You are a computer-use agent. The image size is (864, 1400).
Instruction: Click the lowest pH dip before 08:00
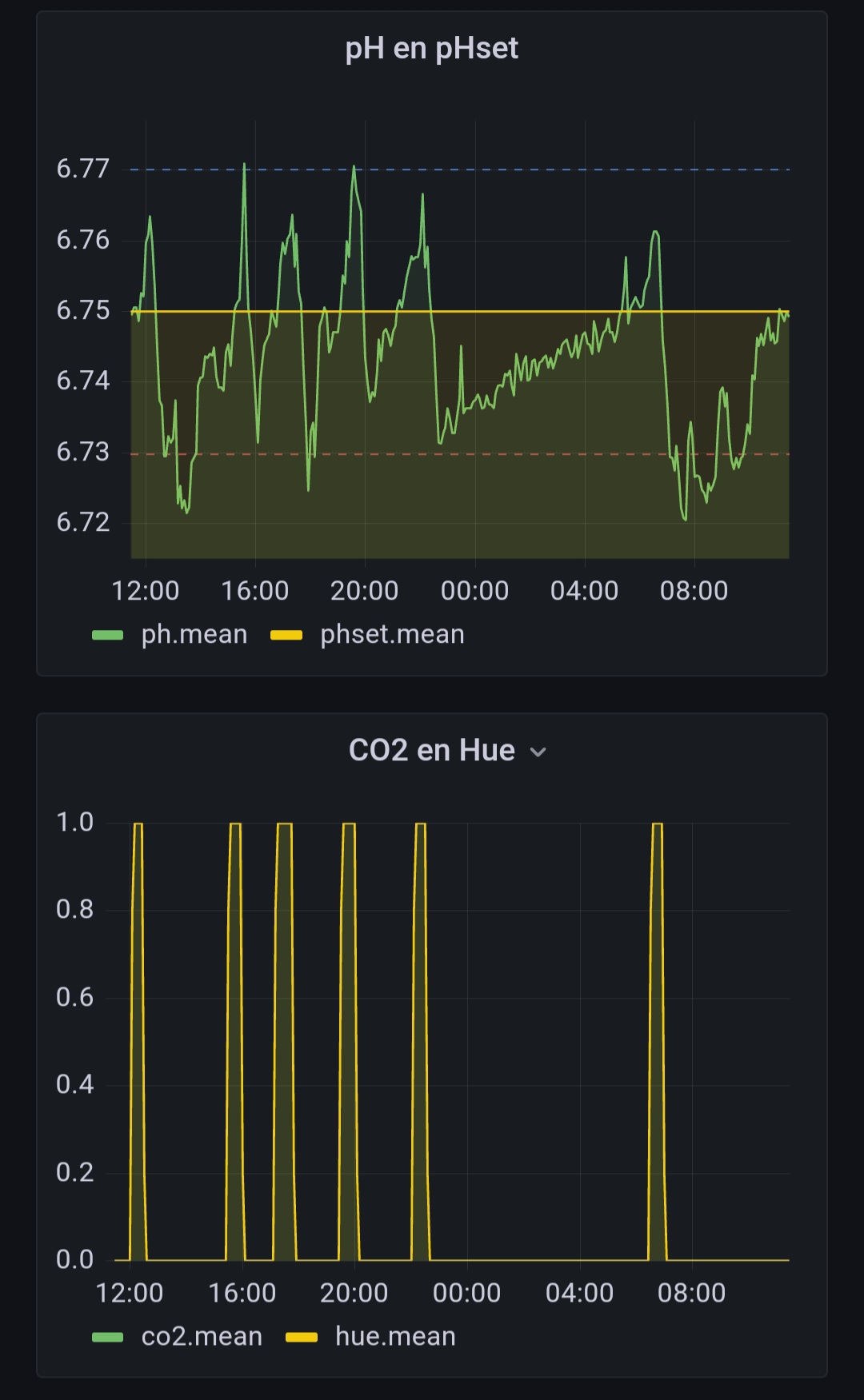pyautogui.click(x=685, y=519)
